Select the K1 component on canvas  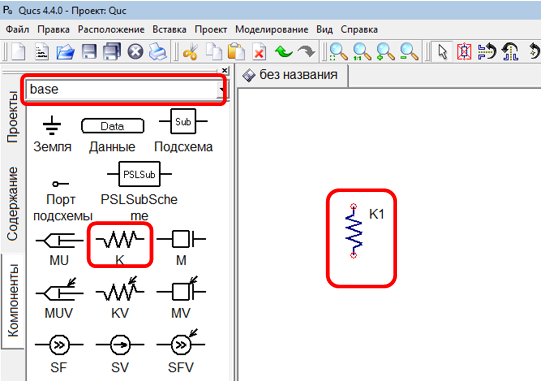354,230
